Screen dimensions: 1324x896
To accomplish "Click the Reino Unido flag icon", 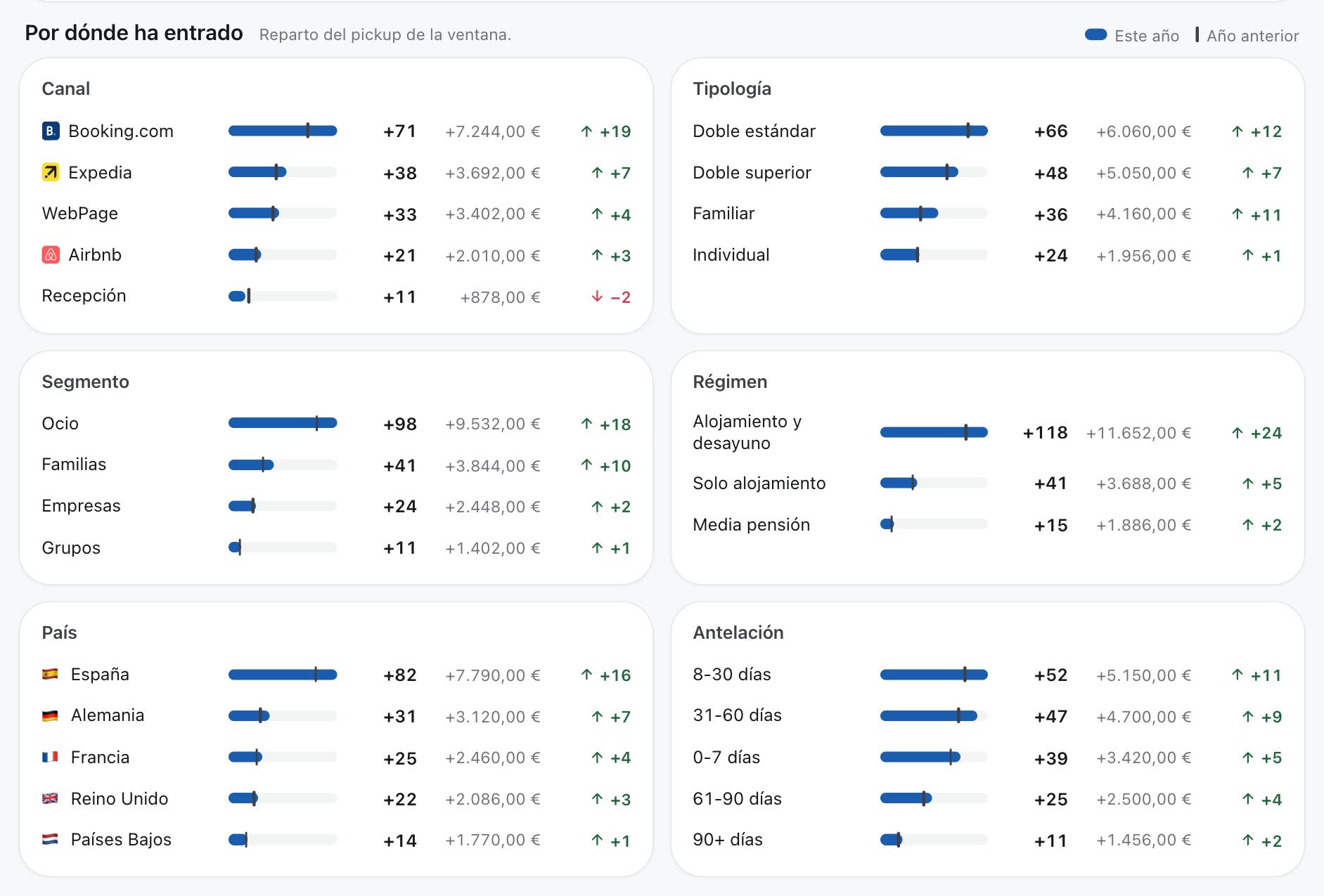I will [x=50, y=798].
